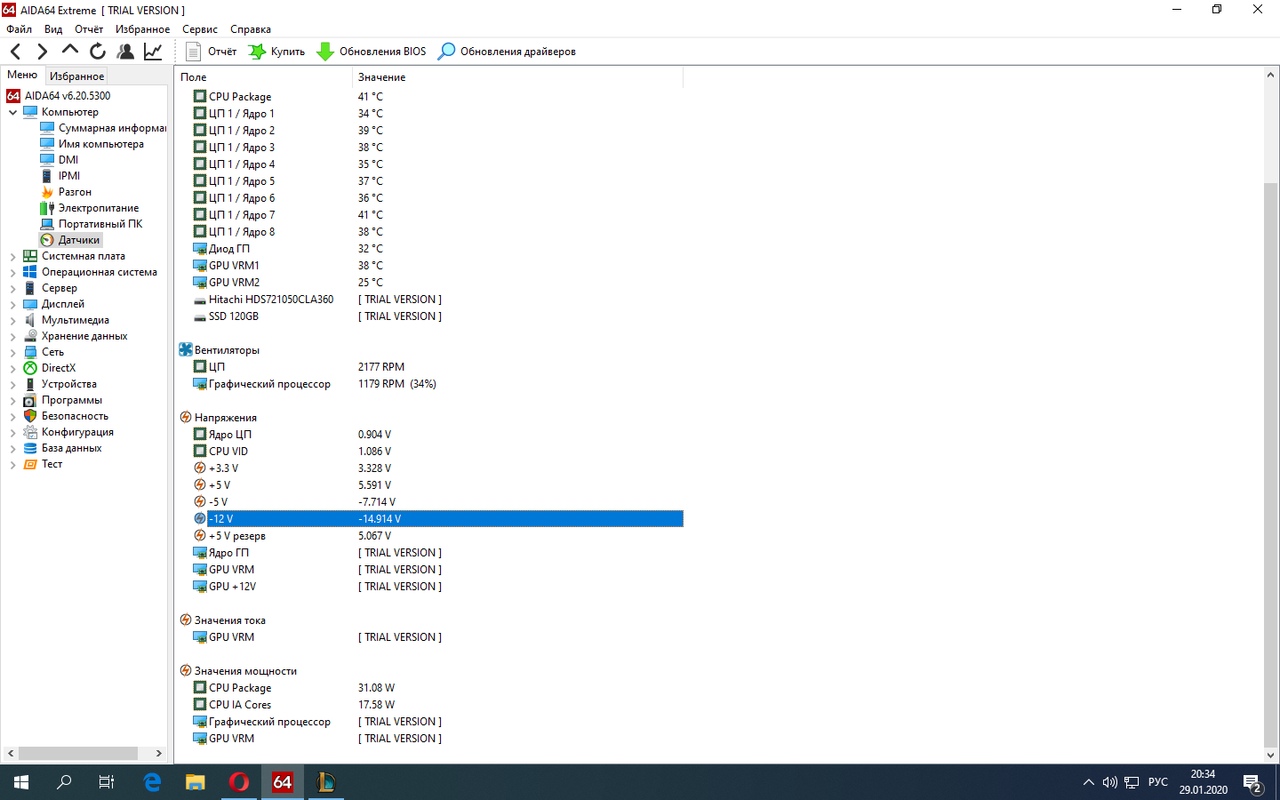This screenshot has height=800, width=1280.
Task: Expand the DirectX tree node
Action: pos(13,368)
